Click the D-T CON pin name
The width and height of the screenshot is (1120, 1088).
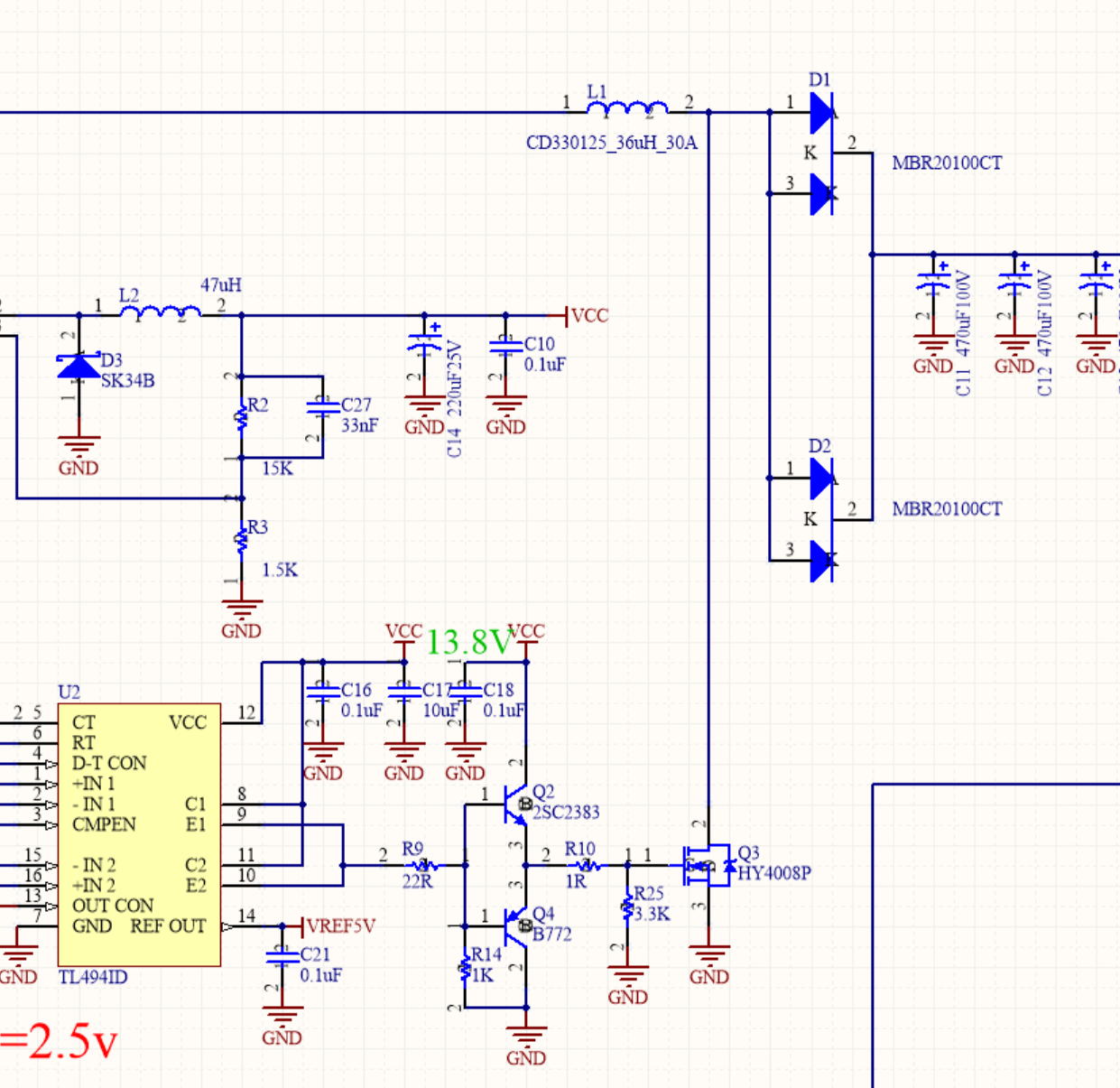[109, 764]
